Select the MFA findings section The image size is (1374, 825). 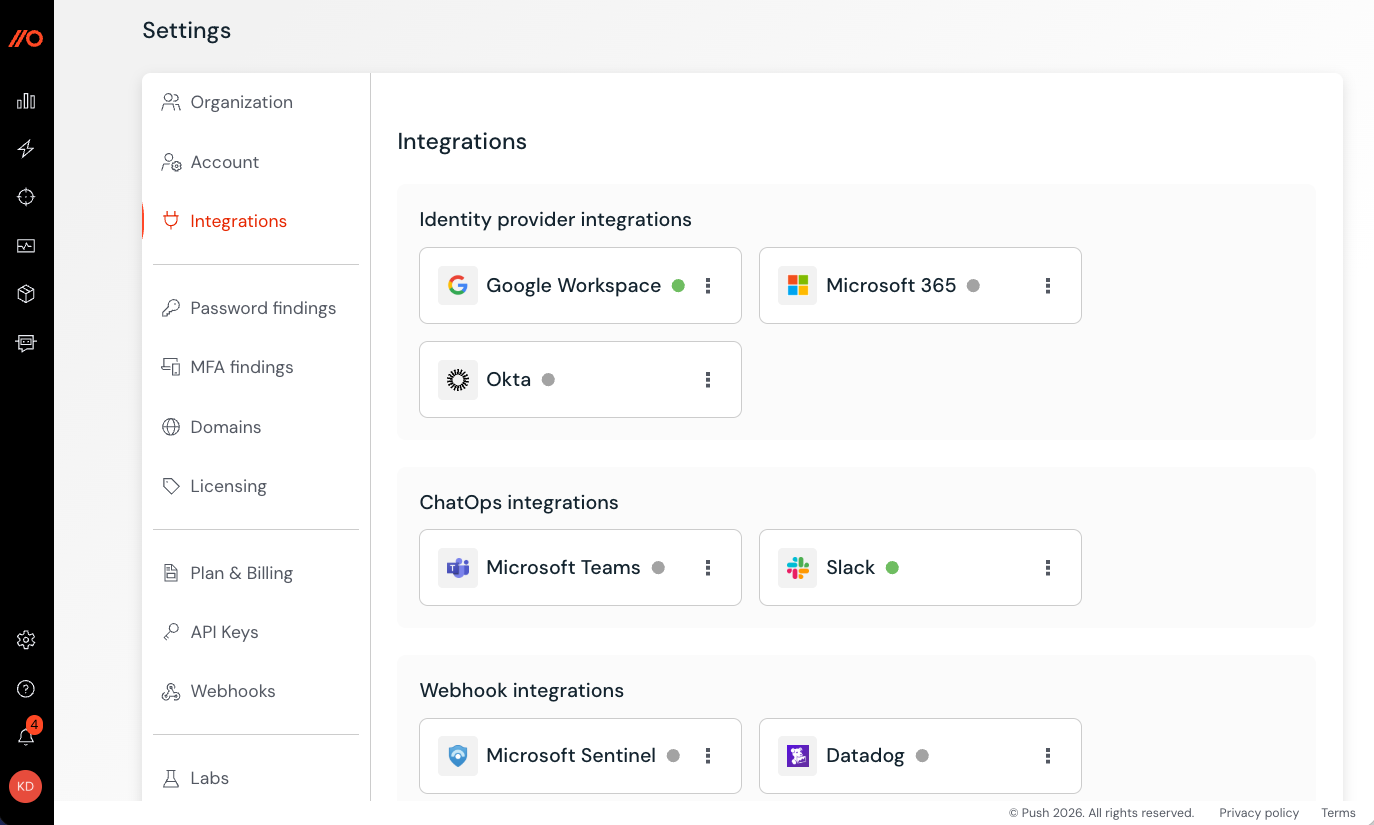242,367
